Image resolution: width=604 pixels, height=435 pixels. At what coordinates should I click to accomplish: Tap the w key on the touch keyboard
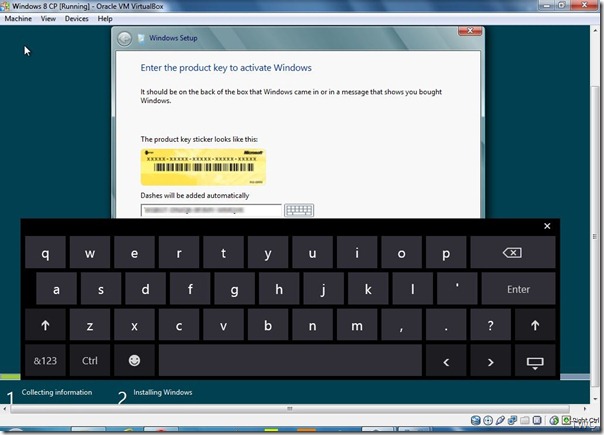[90, 253]
